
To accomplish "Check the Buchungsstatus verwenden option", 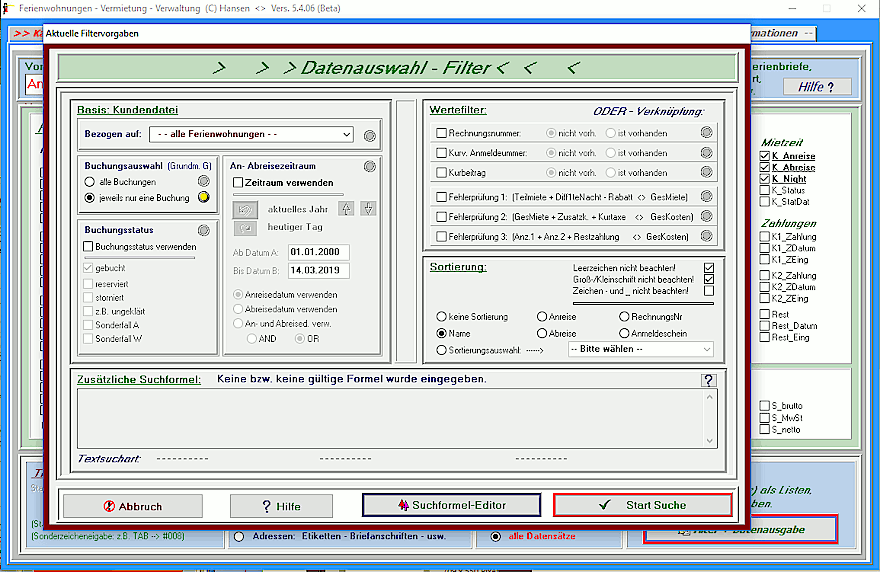I will [89, 247].
